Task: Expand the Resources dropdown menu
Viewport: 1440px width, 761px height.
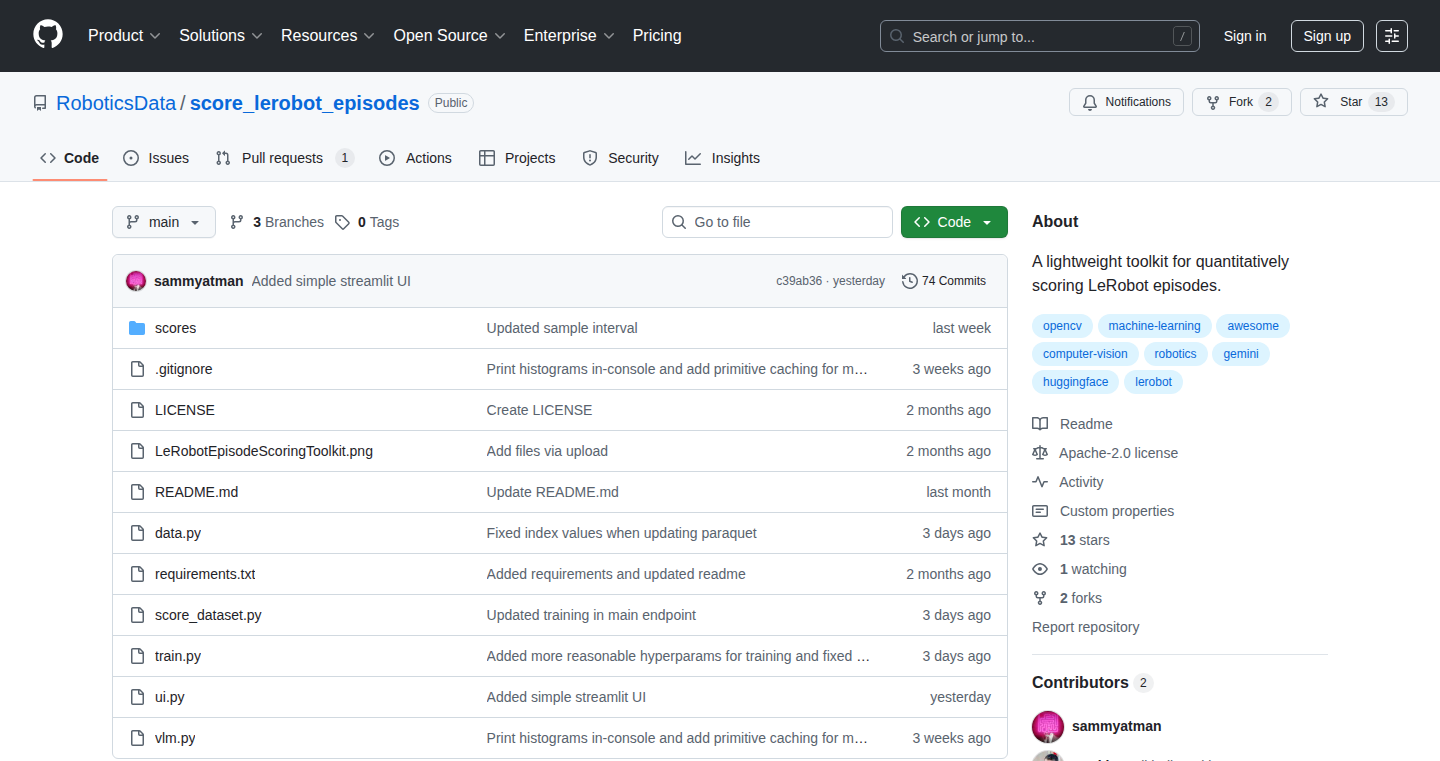Action: coord(328,36)
